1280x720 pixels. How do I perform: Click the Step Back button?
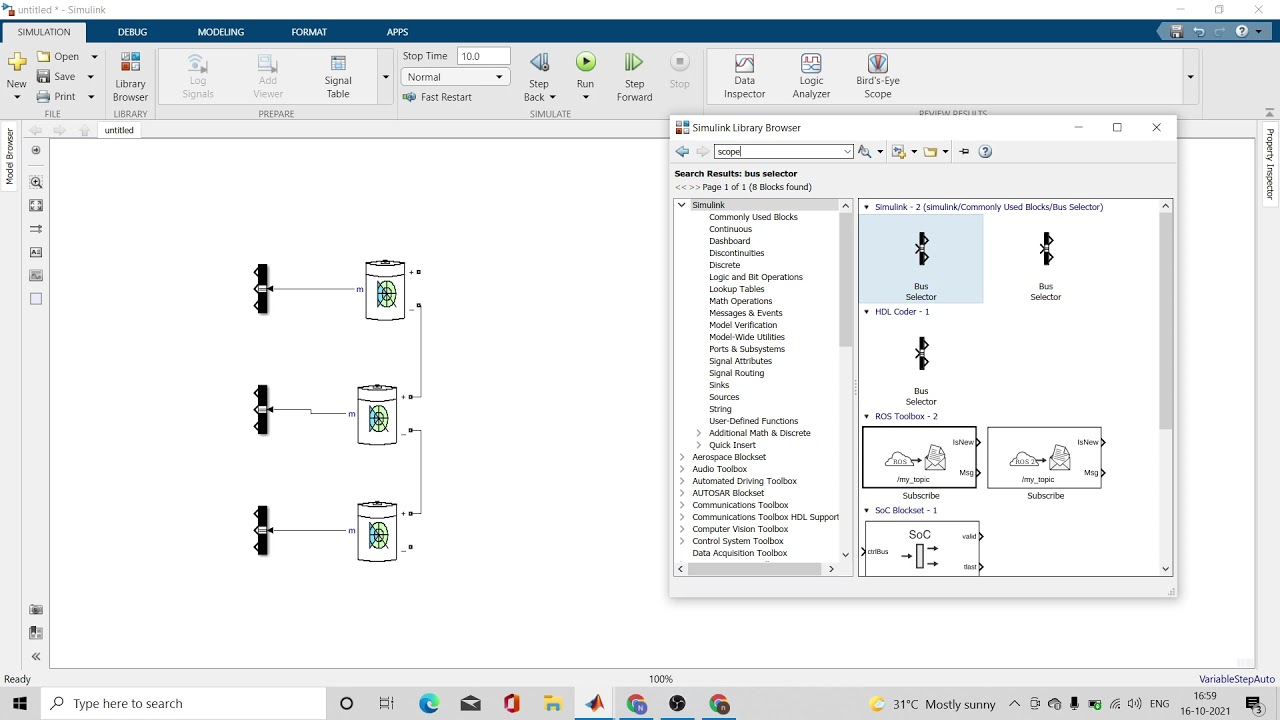tap(539, 76)
